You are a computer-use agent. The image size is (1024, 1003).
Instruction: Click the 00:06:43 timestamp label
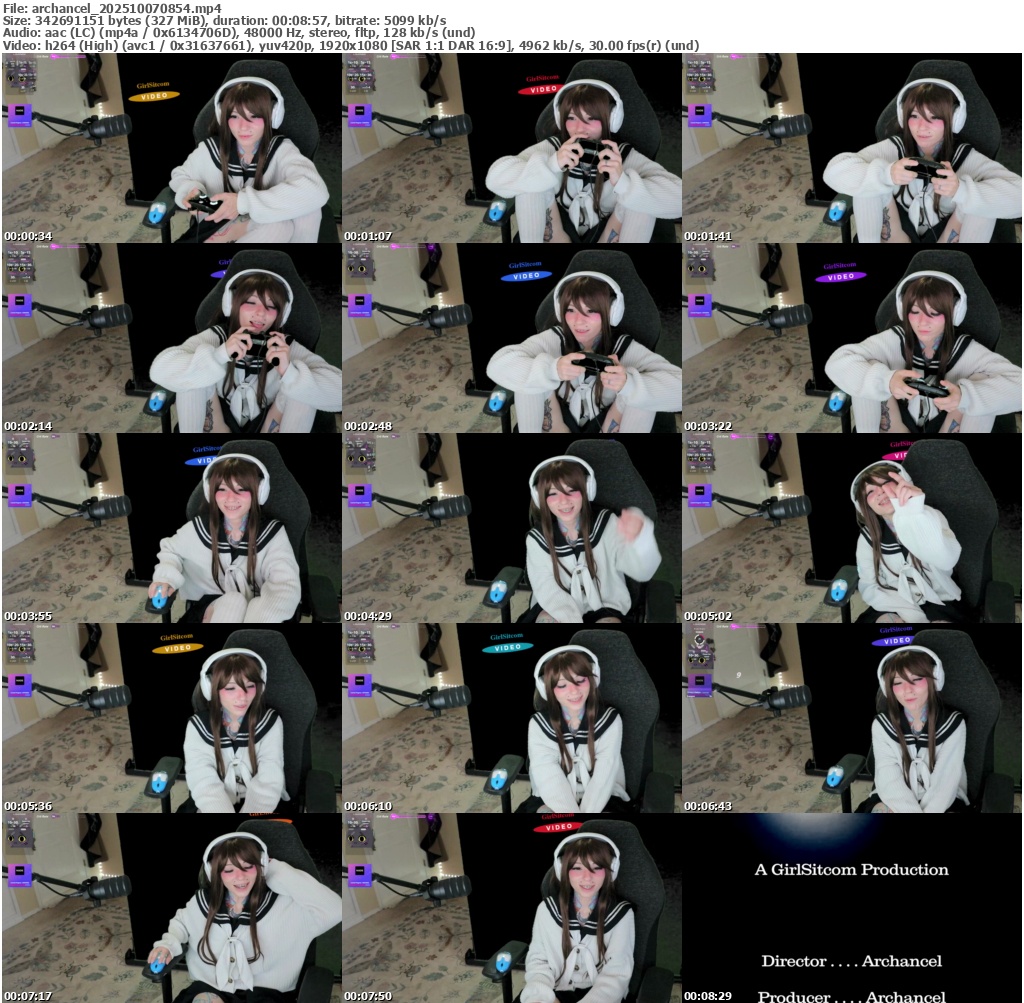pos(708,806)
